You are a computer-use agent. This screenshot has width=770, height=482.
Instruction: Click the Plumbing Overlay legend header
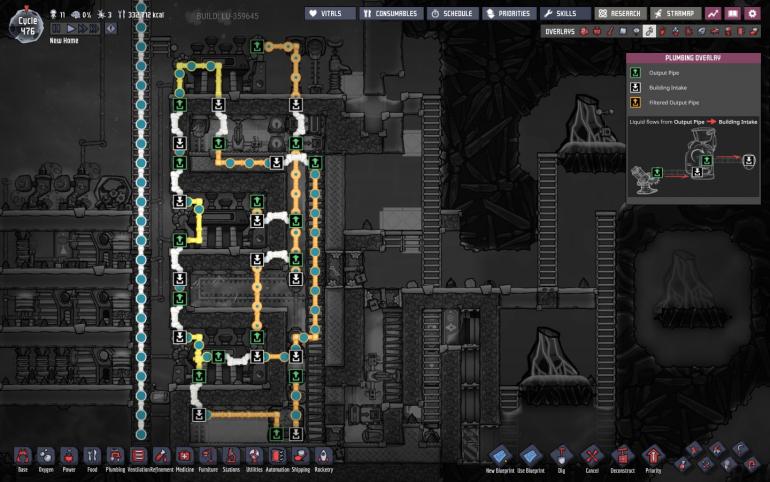coord(693,58)
